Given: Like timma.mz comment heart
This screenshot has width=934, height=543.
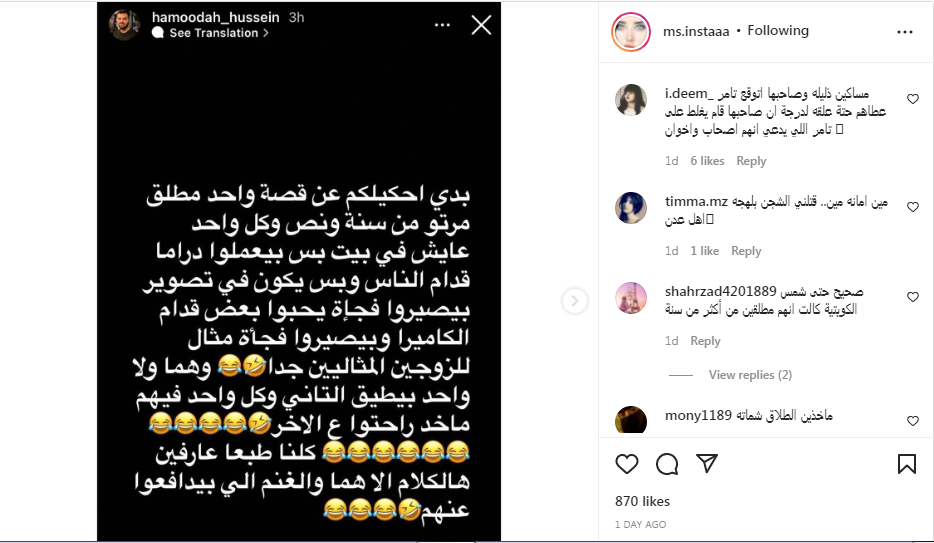Looking at the screenshot, I should (x=913, y=207).
